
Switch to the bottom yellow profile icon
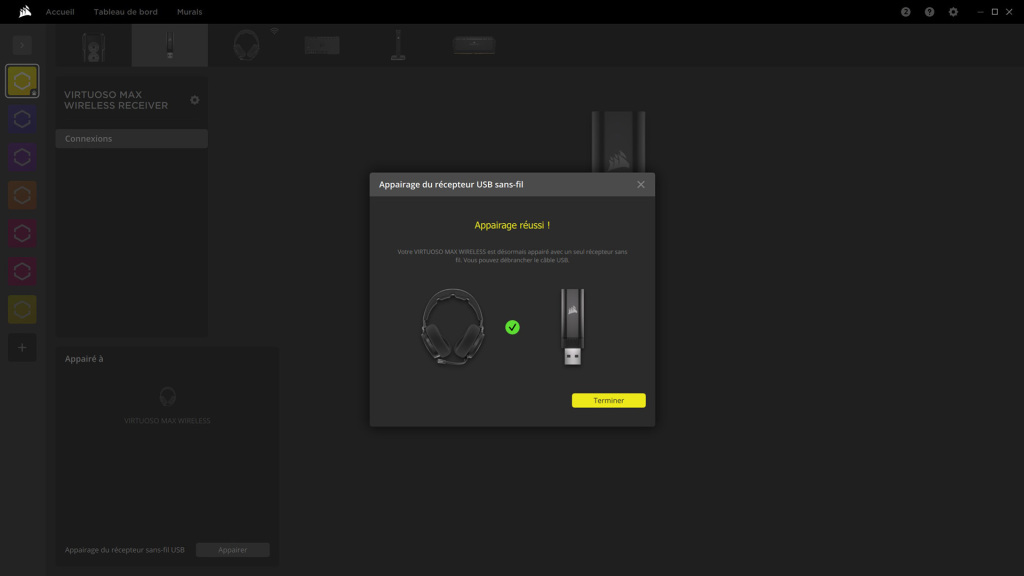[x=22, y=309]
